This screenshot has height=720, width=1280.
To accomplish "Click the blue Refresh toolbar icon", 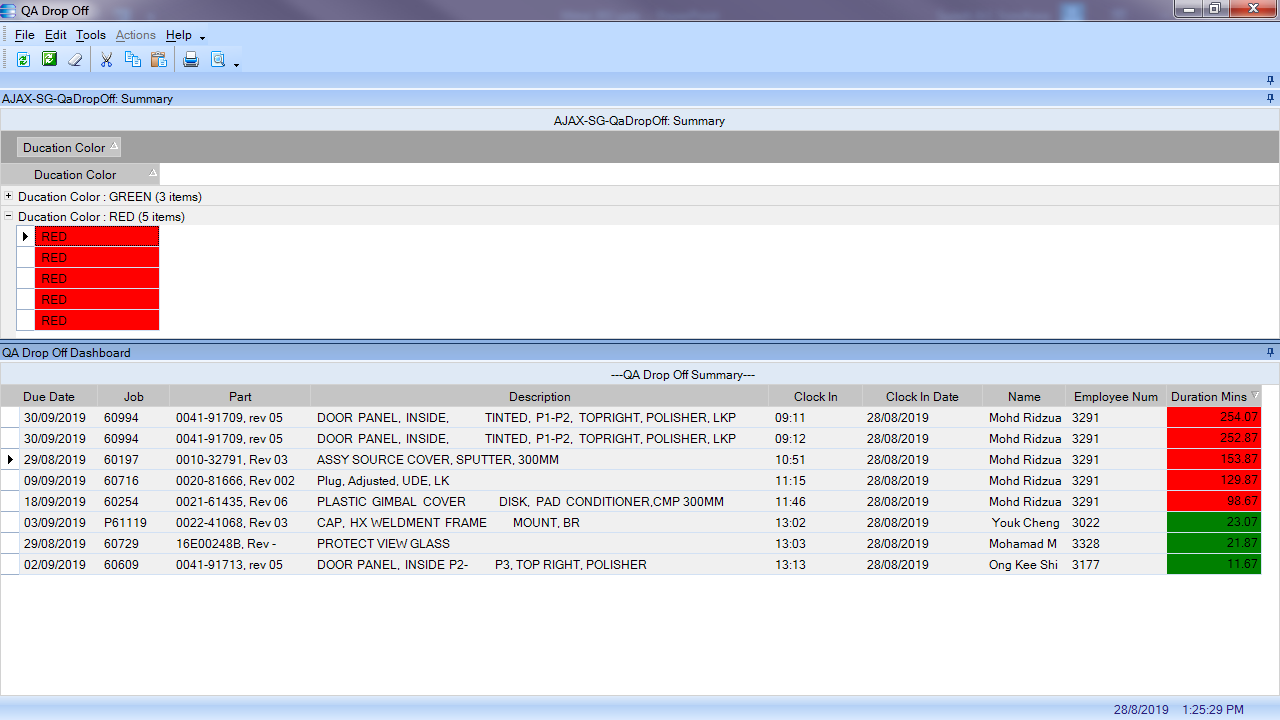I will click(x=23, y=60).
